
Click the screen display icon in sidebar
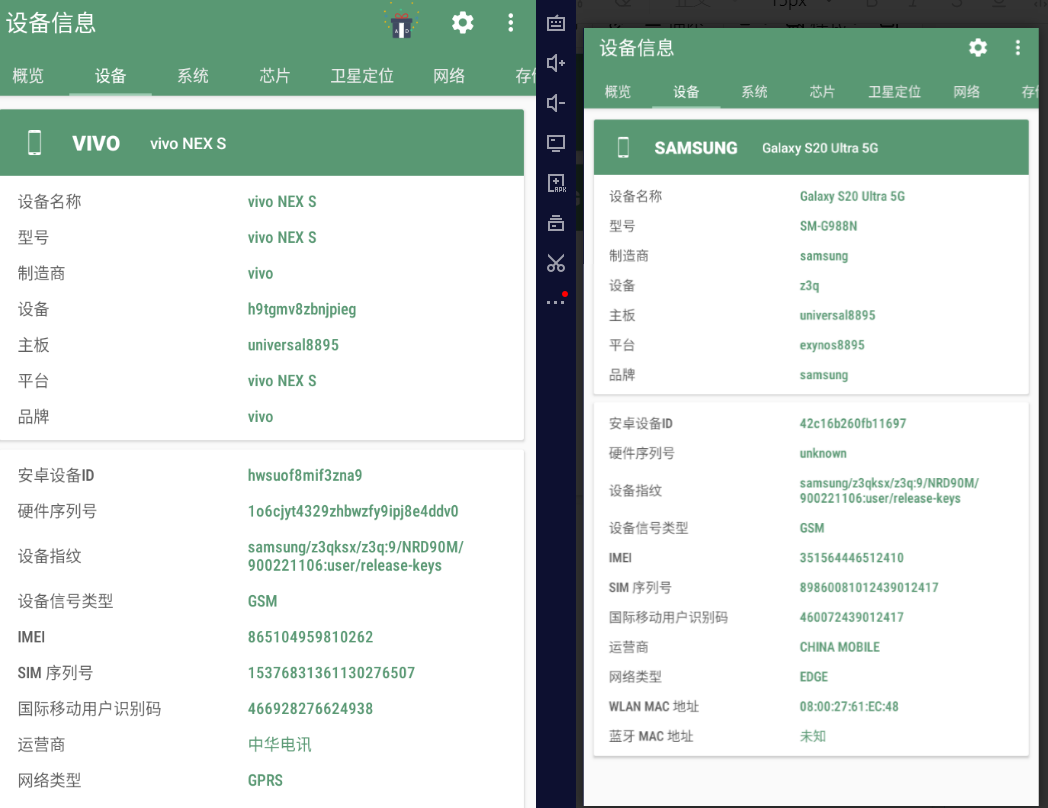click(555, 143)
